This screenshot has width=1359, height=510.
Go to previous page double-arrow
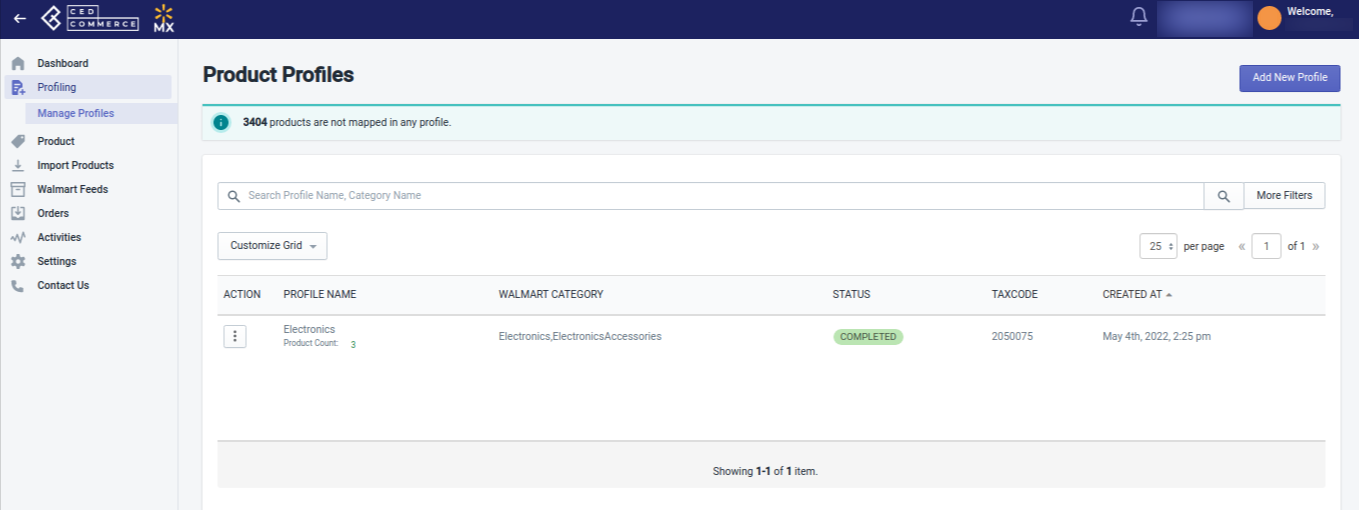coord(1242,246)
